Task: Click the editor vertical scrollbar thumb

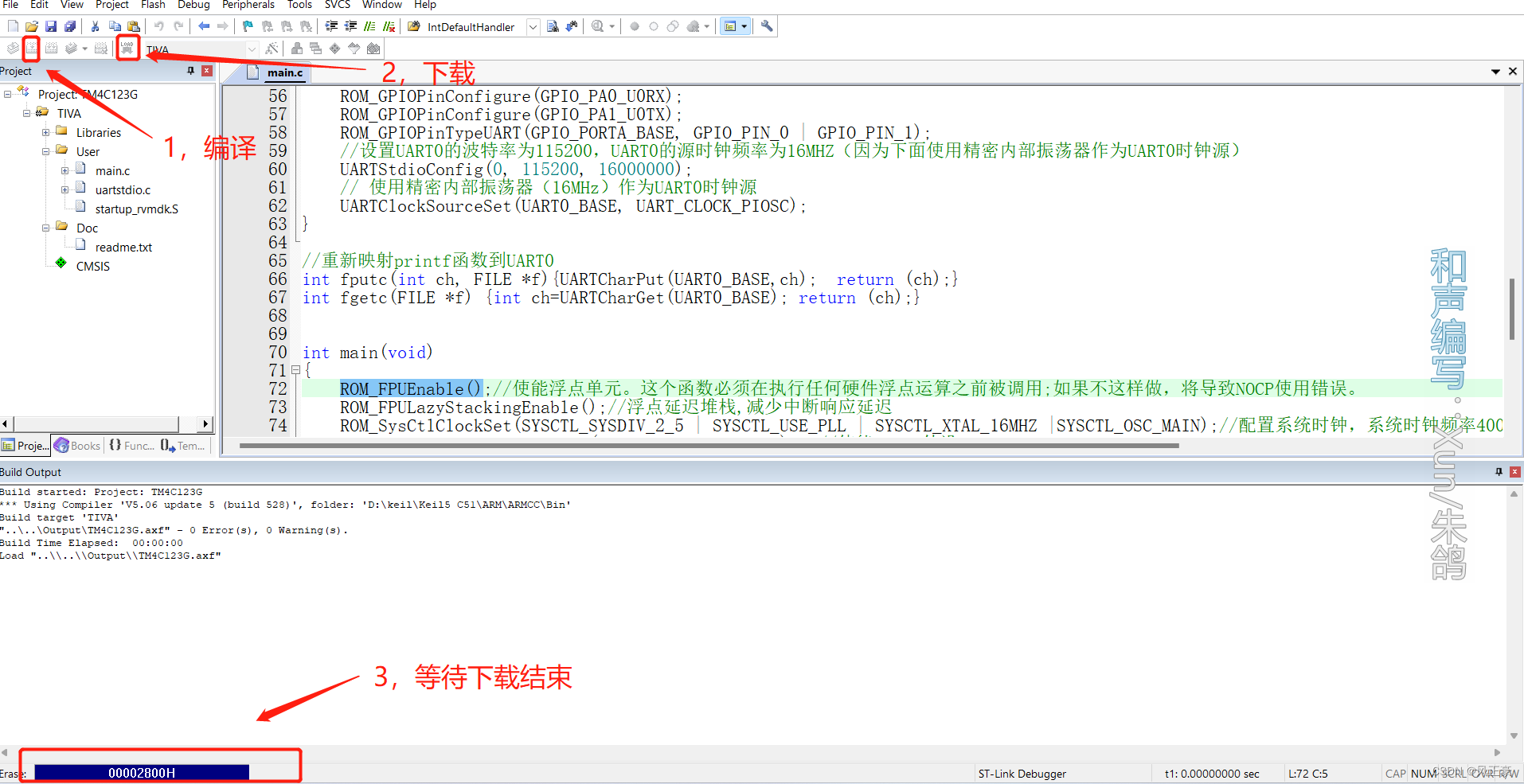Action: click(1511, 309)
